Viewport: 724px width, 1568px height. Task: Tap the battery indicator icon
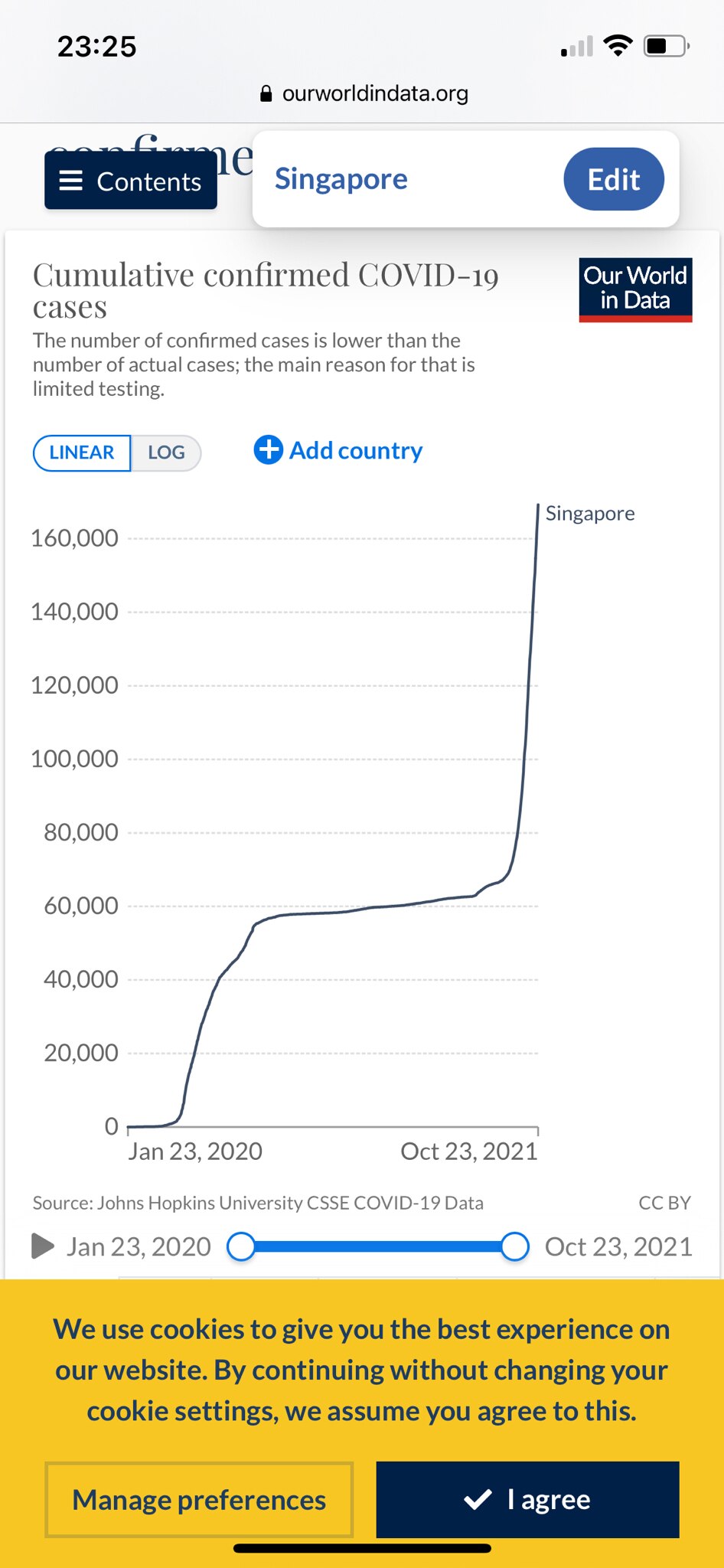(x=666, y=46)
